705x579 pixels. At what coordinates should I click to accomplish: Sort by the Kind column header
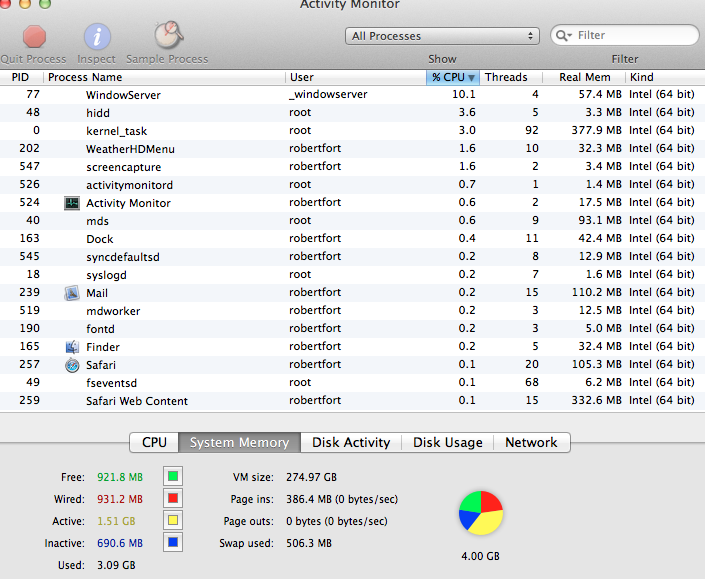(x=665, y=77)
